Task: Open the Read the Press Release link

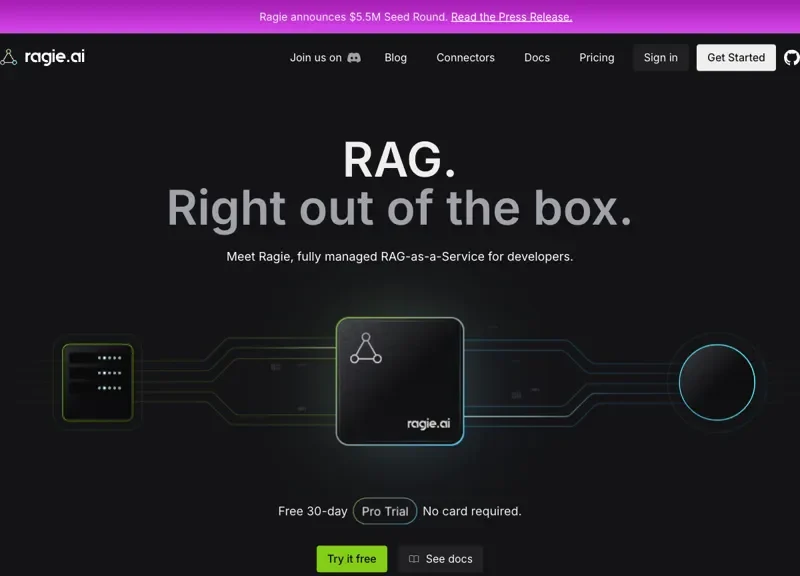Action: click(x=512, y=16)
